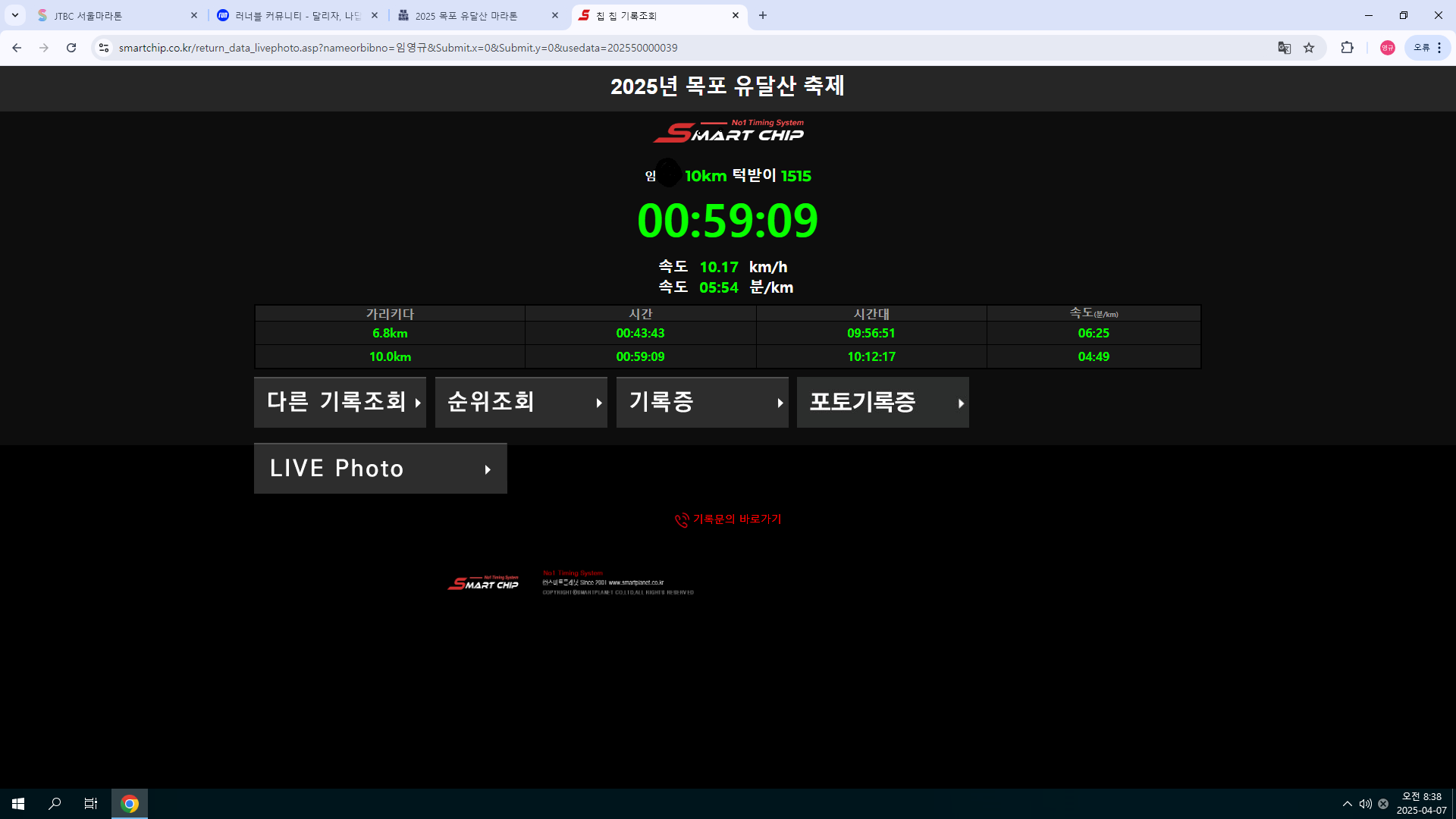Bookmark this page with the star icon
Screen dimensions: 1456x819
coord(1309,48)
